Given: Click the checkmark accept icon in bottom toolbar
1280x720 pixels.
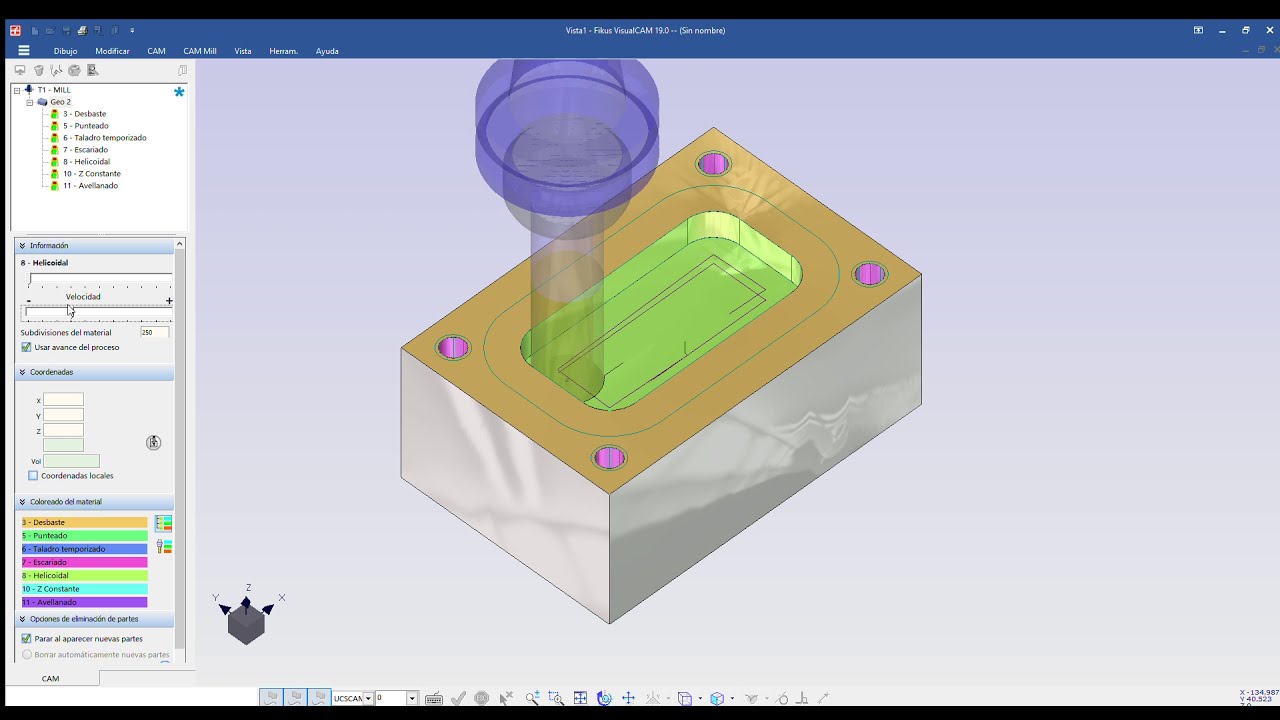Looking at the screenshot, I should pyautogui.click(x=458, y=698).
